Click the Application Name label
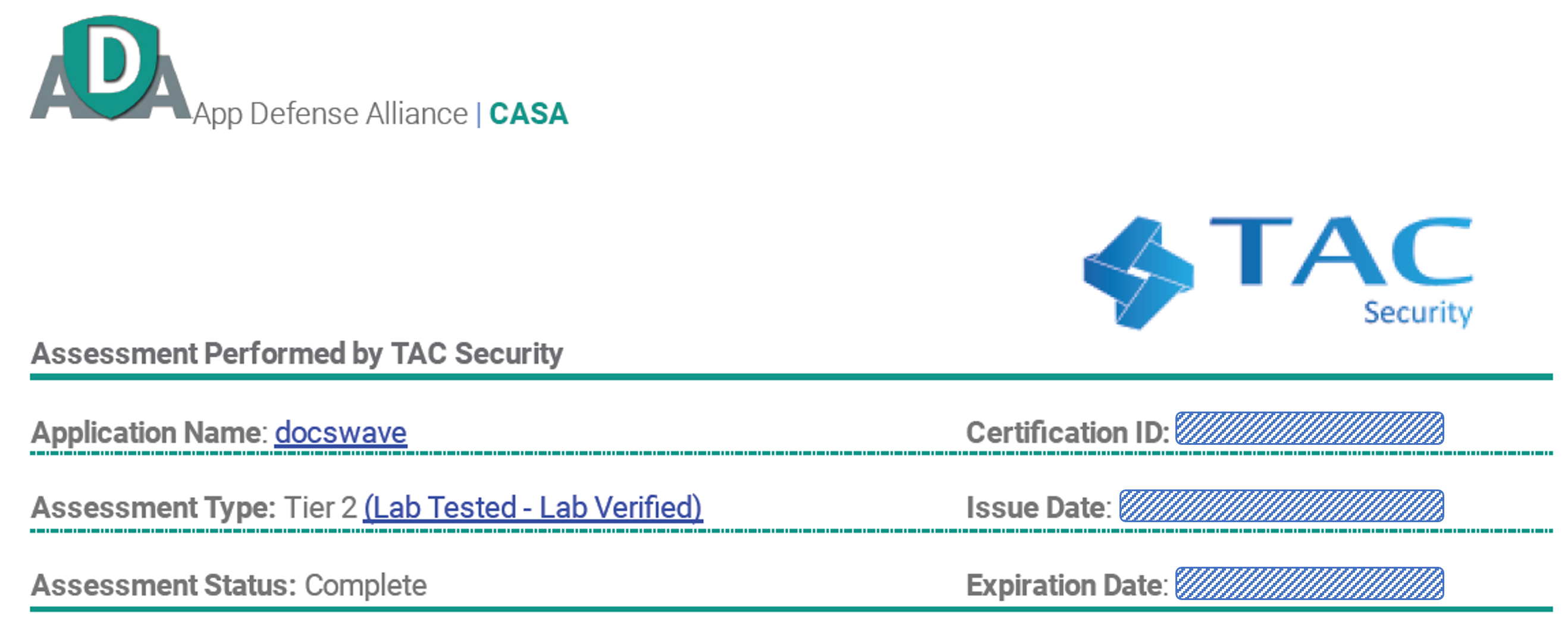1568x631 pixels. point(150,432)
